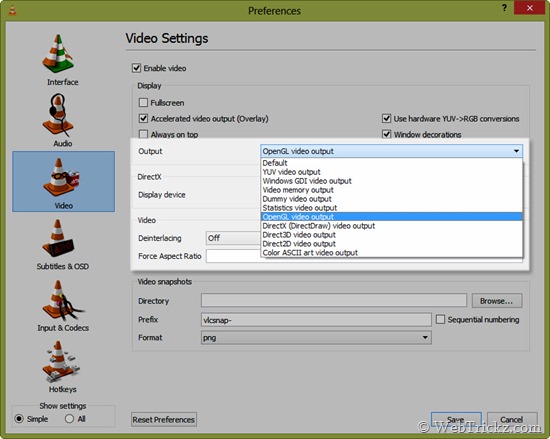Screen dimensions: 550x439
Task: Choose Direct3D video output from list
Action: (299, 235)
